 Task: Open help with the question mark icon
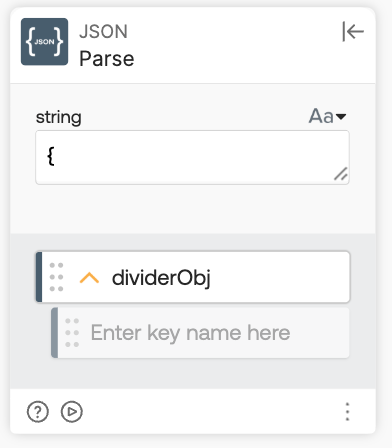(38, 412)
